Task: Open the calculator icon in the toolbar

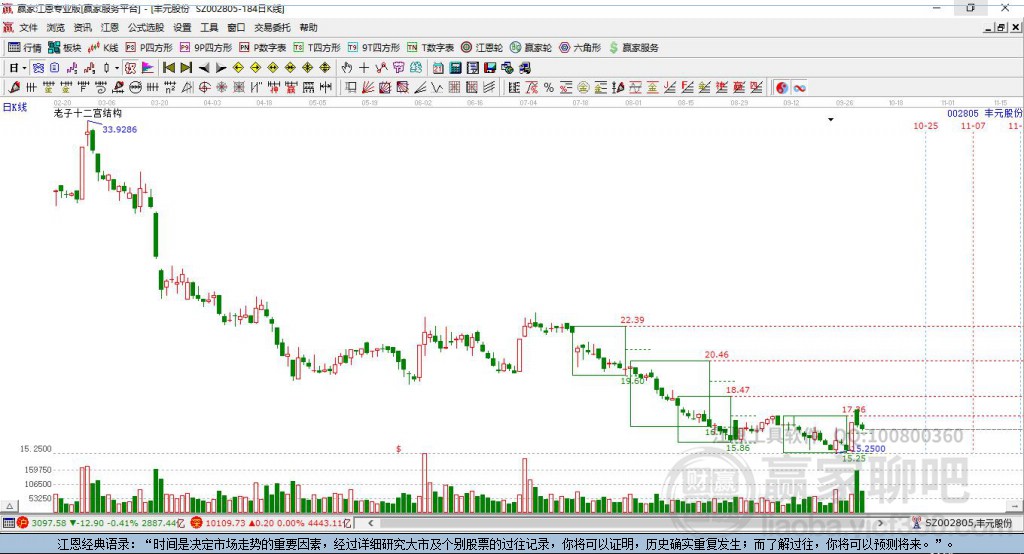Action: (455, 68)
